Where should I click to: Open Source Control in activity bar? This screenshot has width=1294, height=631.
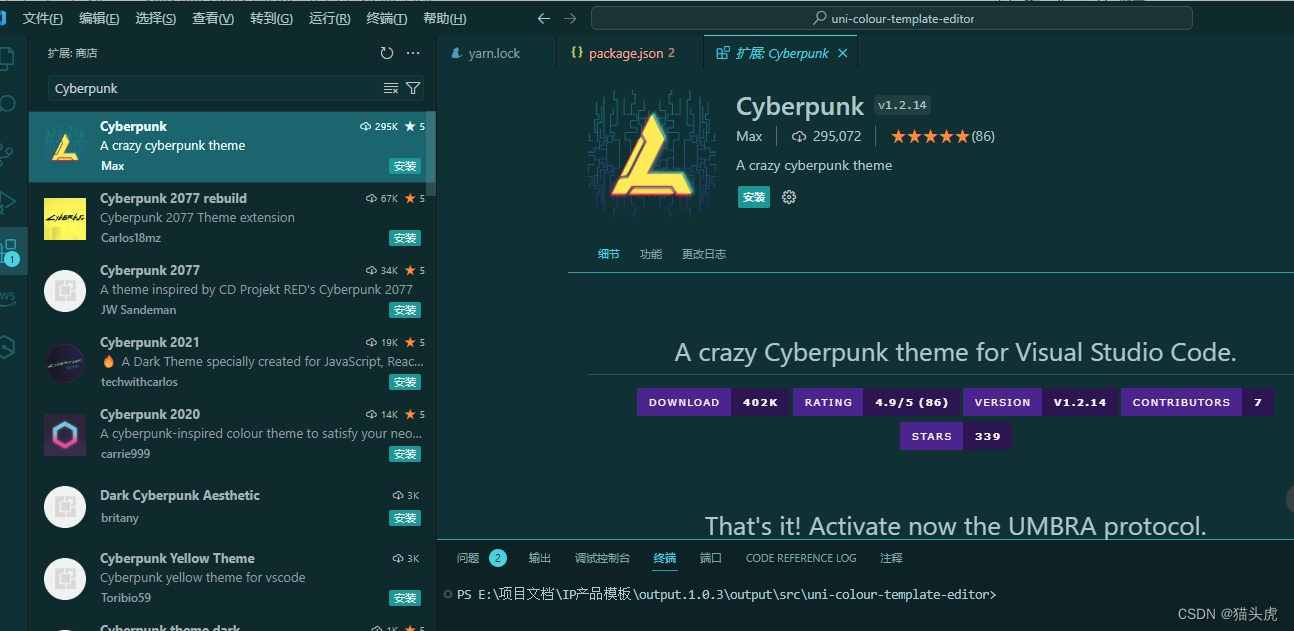point(9,153)
